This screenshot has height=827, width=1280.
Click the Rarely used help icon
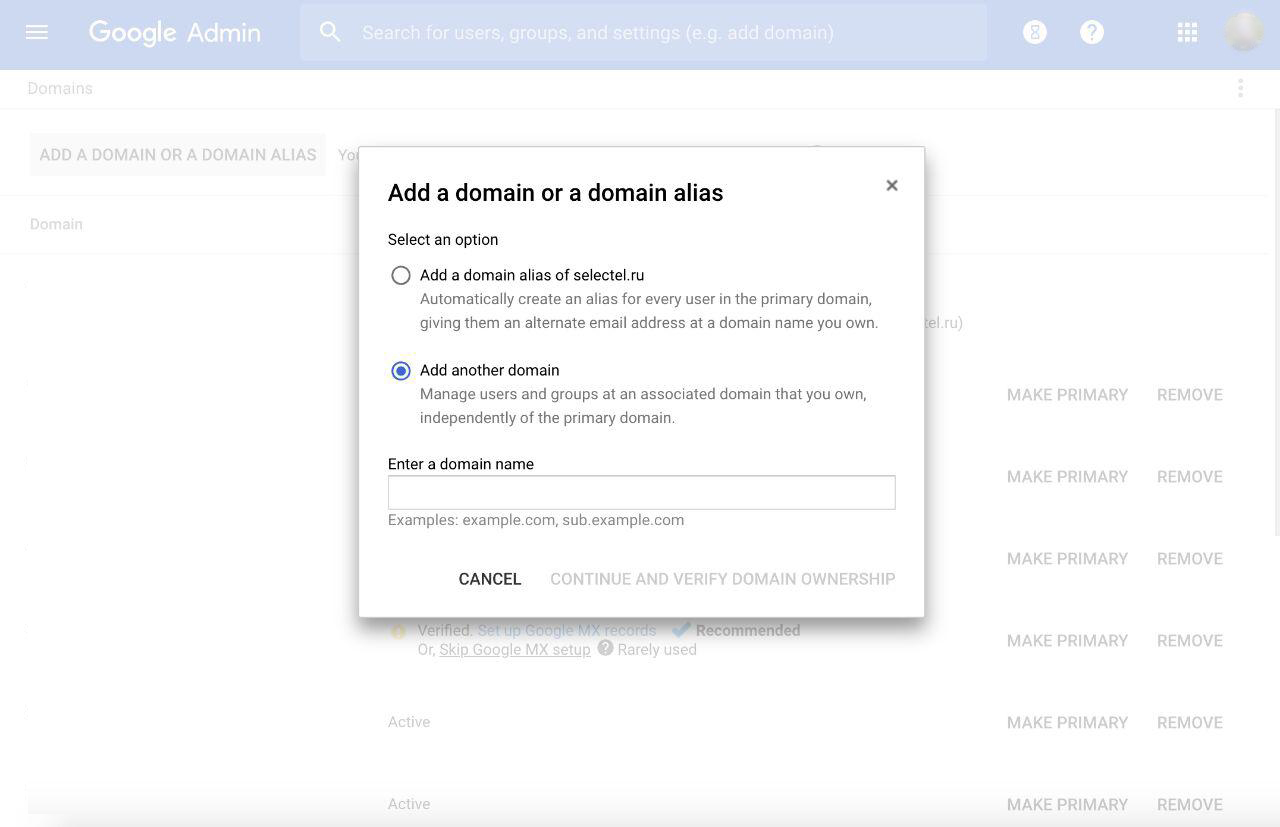[x=605, y=648]
